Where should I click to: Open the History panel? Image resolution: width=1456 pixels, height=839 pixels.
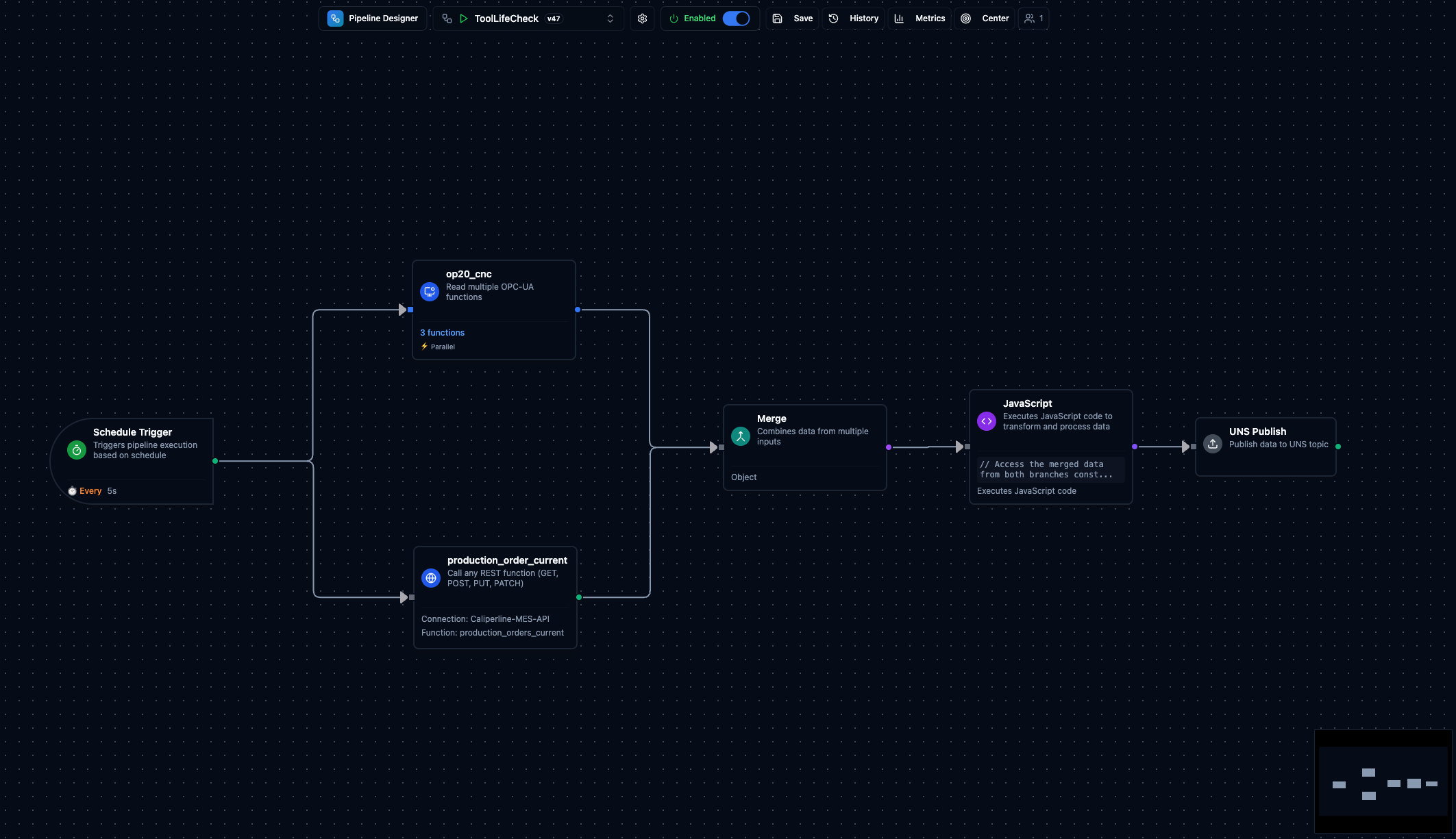click(x=854, y=18)
